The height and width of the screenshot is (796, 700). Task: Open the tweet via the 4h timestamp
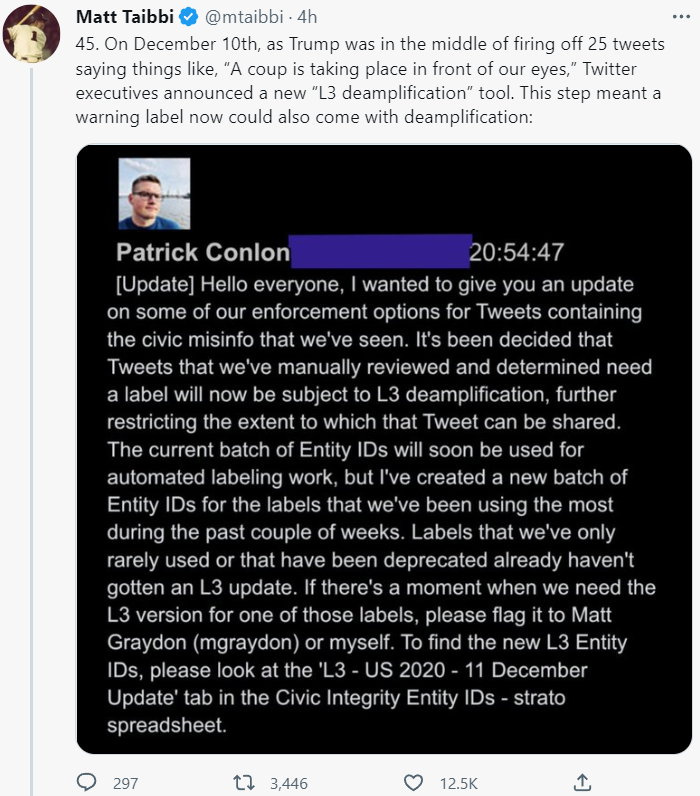click(x=308, y=18)
